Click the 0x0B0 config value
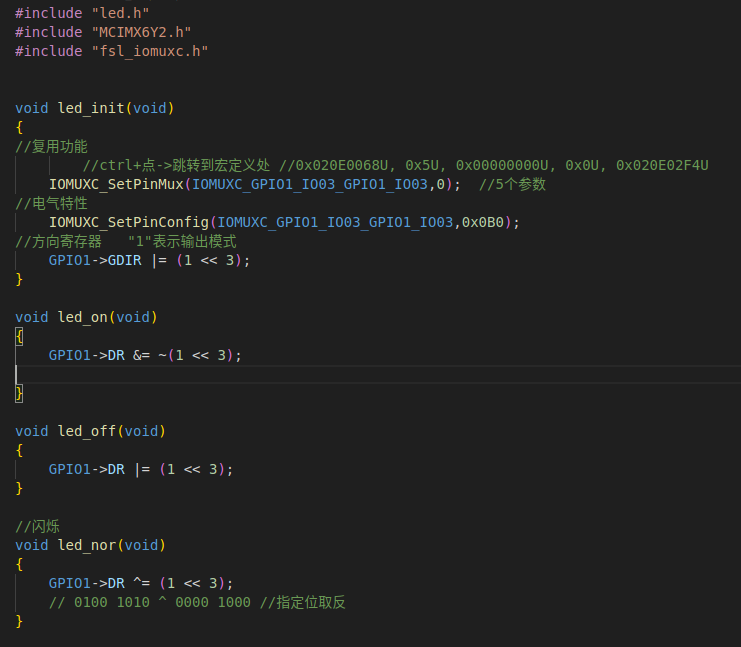Viewport: 741px width, 647px height. point(483,222)
